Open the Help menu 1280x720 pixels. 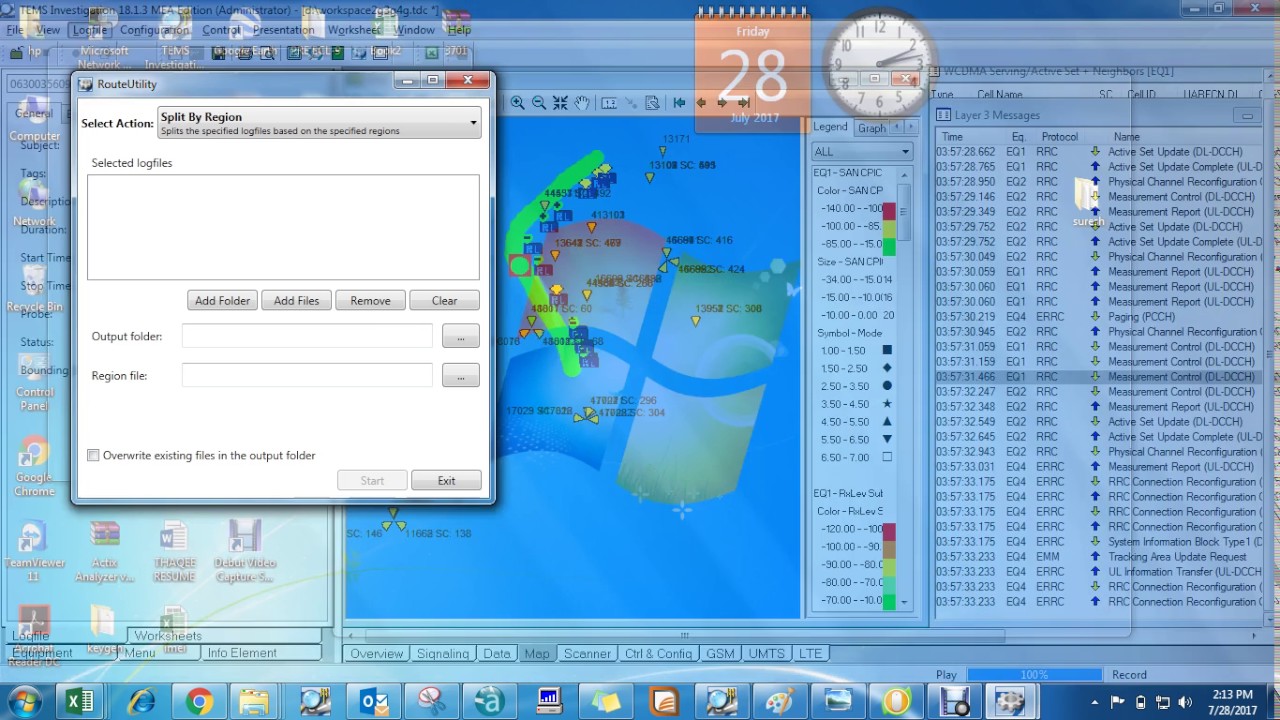click(459, 30)
